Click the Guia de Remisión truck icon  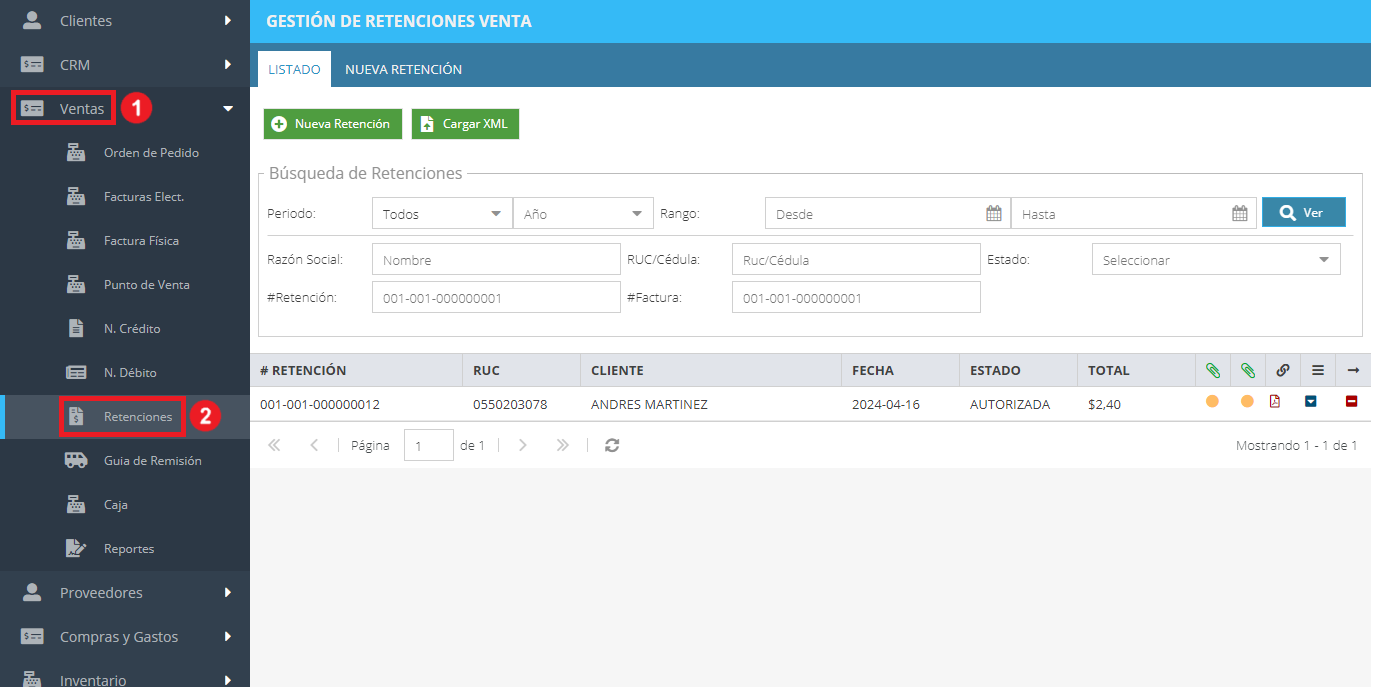coord(76,460)
